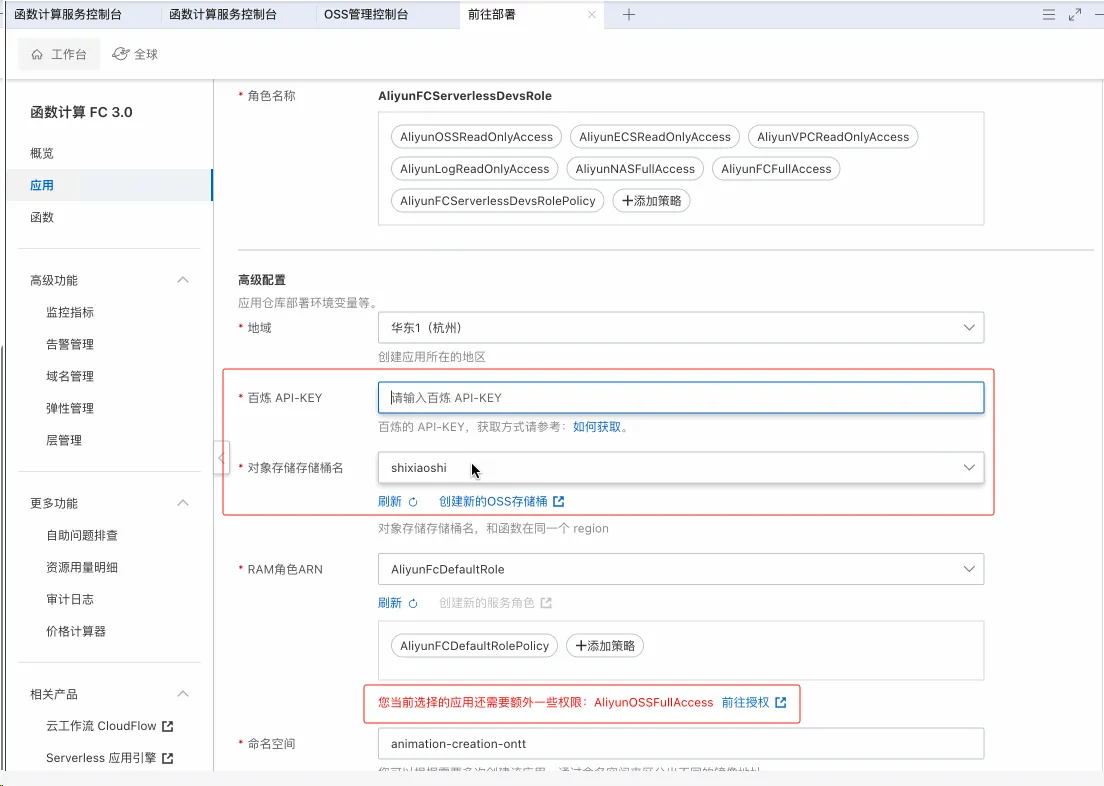Click +添加策略 in AliyunFCServerlessDevsRole policies
Screen dimensions: 1104x786
[651, 201]
